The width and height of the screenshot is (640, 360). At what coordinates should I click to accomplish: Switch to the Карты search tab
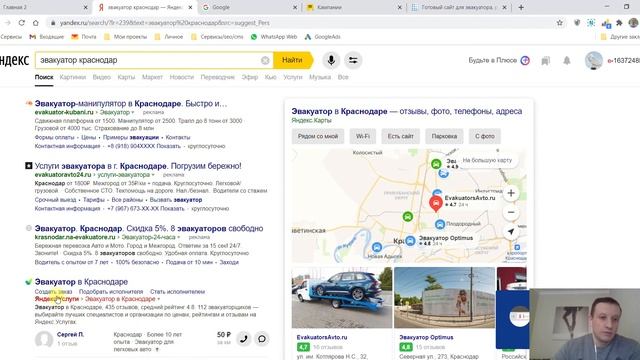(x=126, y=77)
